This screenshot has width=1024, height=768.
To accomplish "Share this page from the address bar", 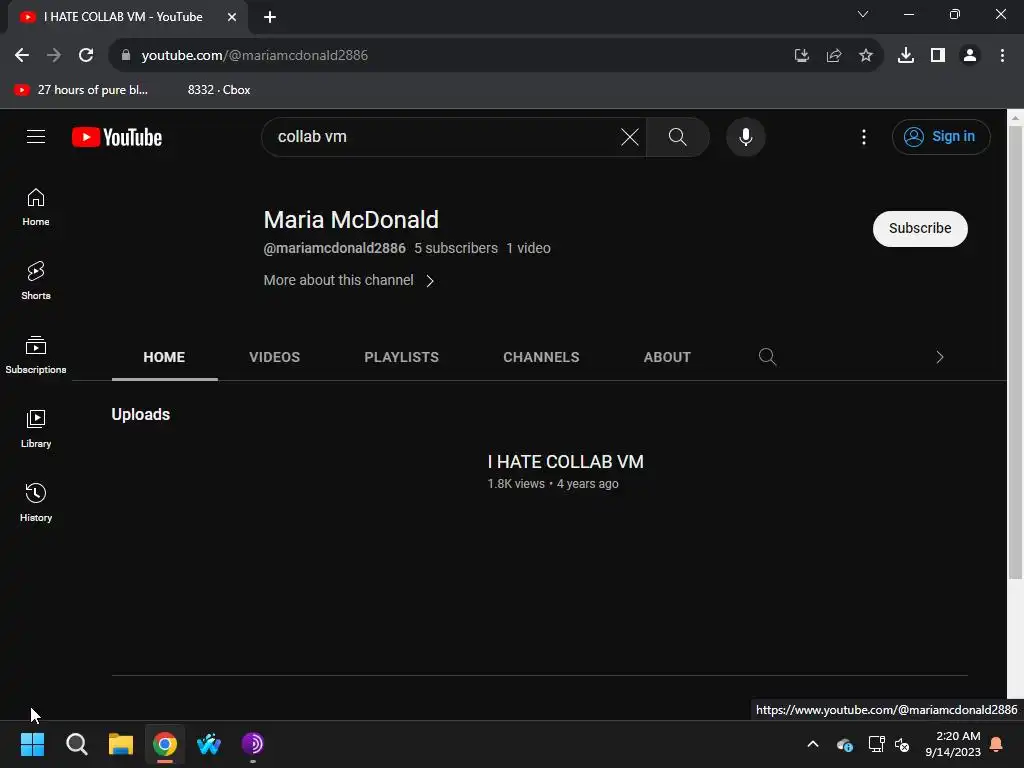I will click(834, 56).
